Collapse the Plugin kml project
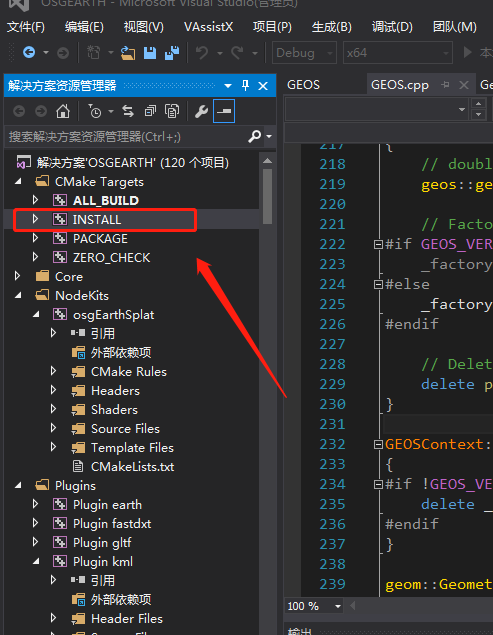The height and width of the screenshot is (635, 493). coord(36,562)
